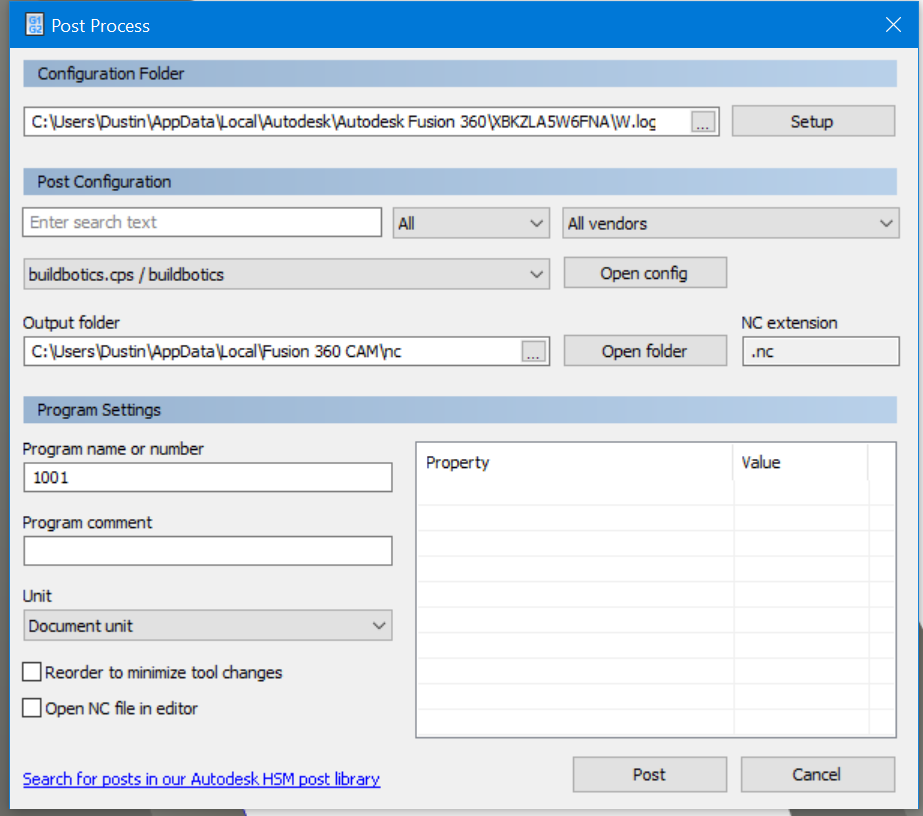Open the All vendors dropdown
Viewport: 923px width, 816px height.
click(730, 223)
